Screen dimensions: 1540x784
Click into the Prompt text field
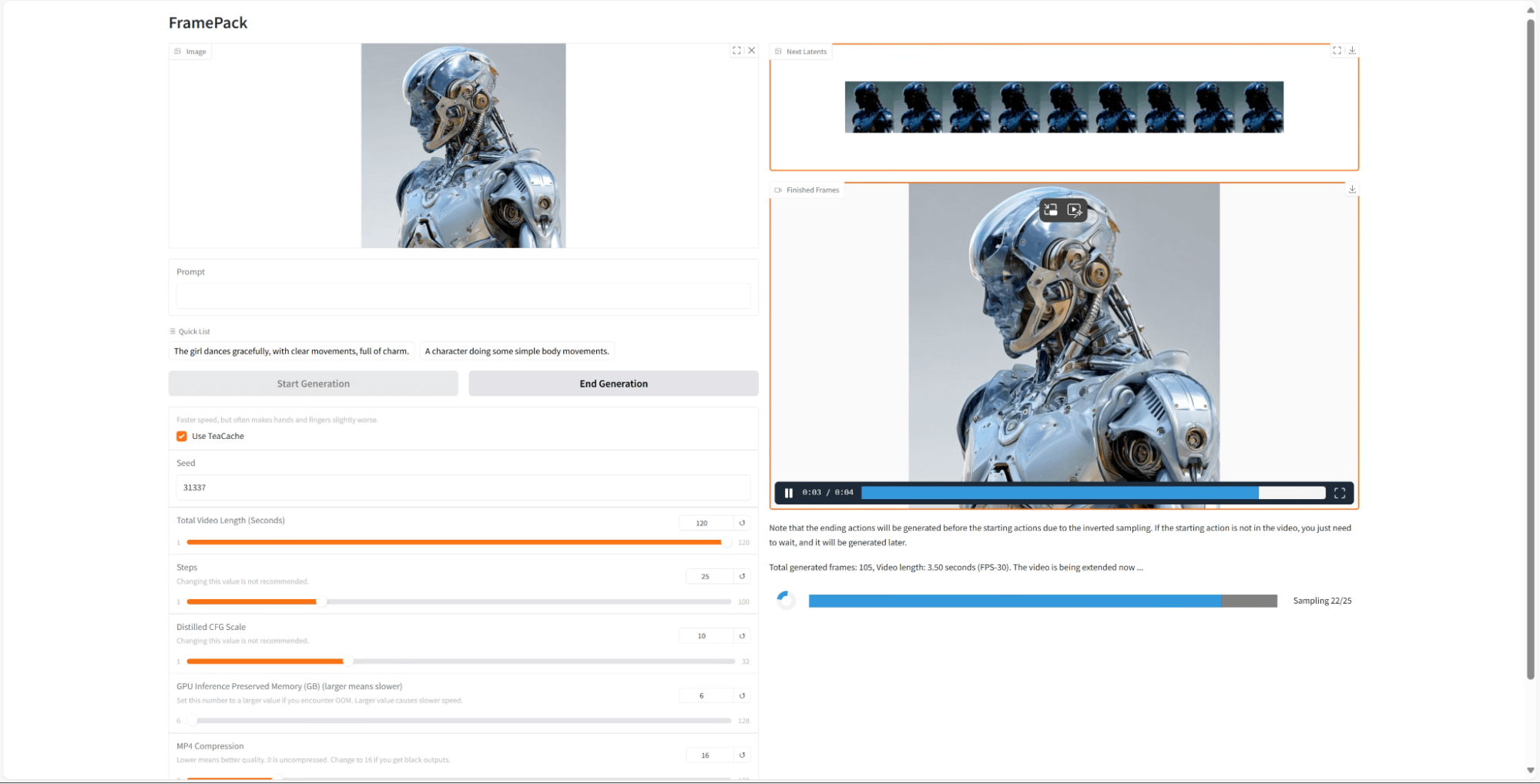(463, 296)
